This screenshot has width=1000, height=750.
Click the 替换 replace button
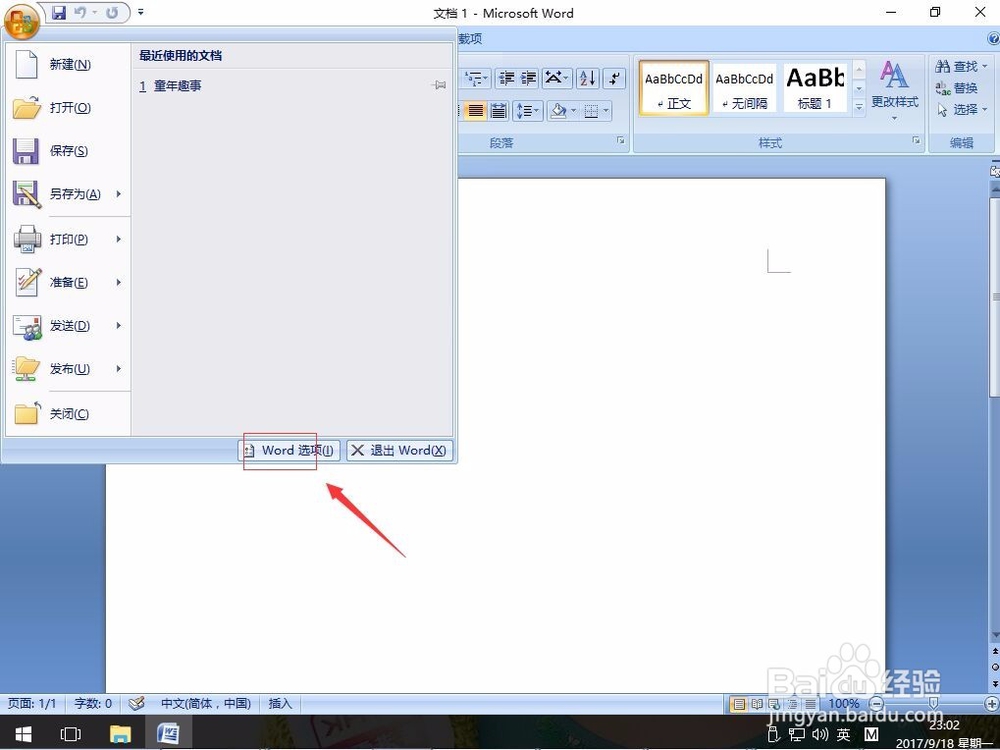tap(957, 88)
